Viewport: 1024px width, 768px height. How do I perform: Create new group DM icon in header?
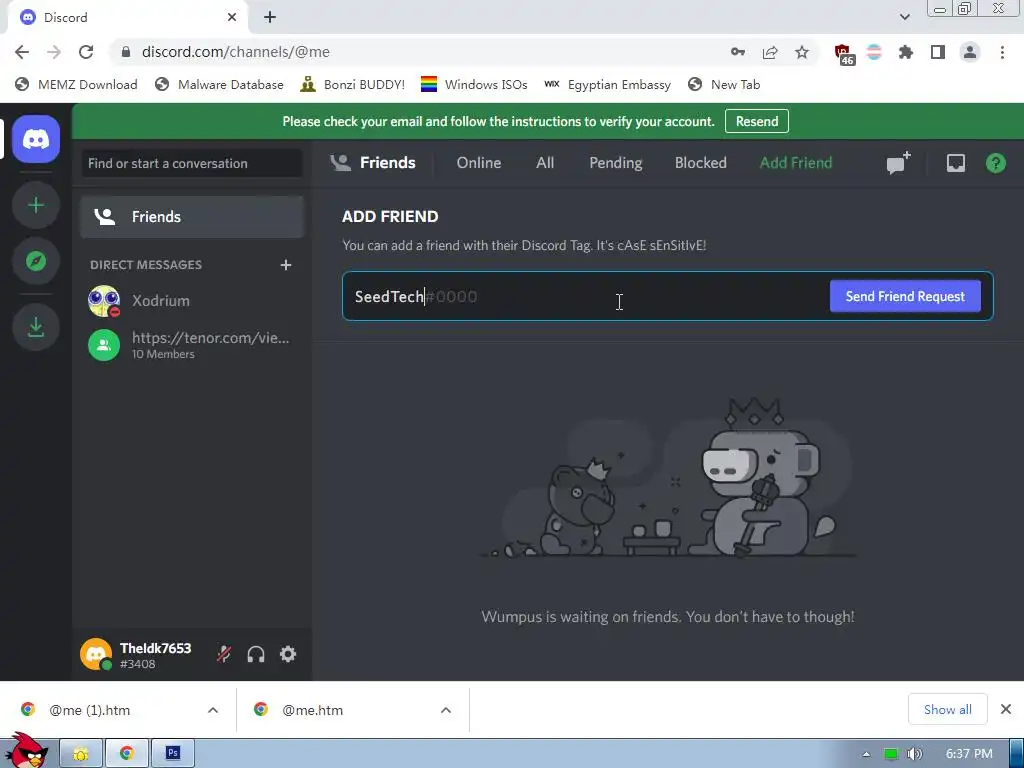(x=899, y=163)
